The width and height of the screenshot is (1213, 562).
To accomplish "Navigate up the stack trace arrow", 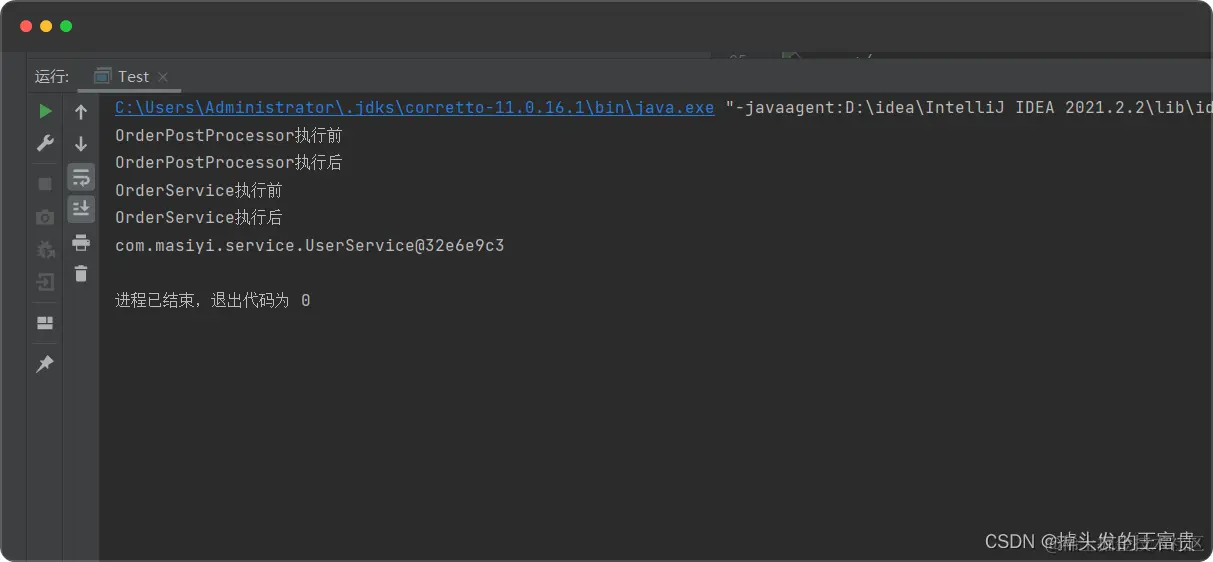I will pos(81,112).
